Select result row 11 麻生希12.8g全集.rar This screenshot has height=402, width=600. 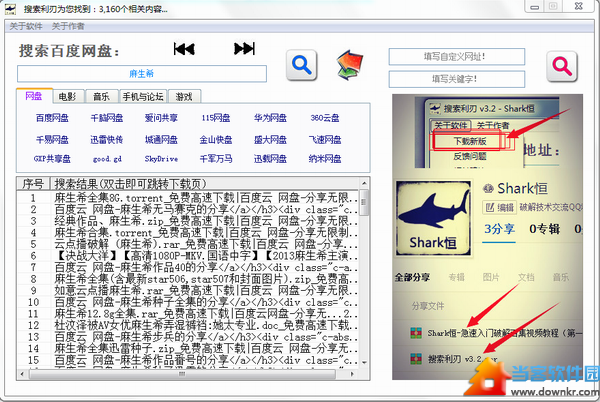pos(188,314)
